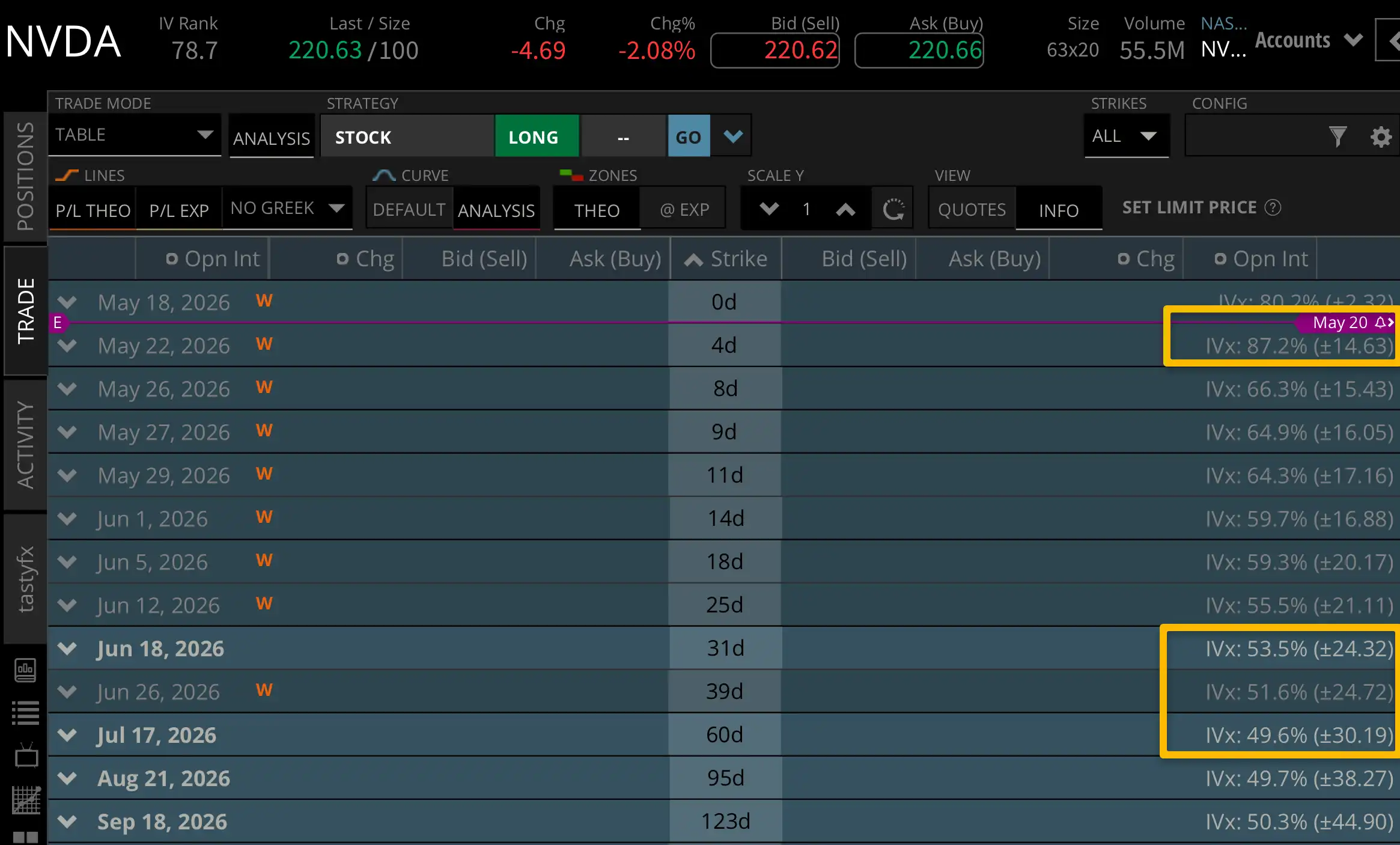Expand the Jun 1, 2026 expiration
Screen dimensions: 1400x845
[67, 519]
